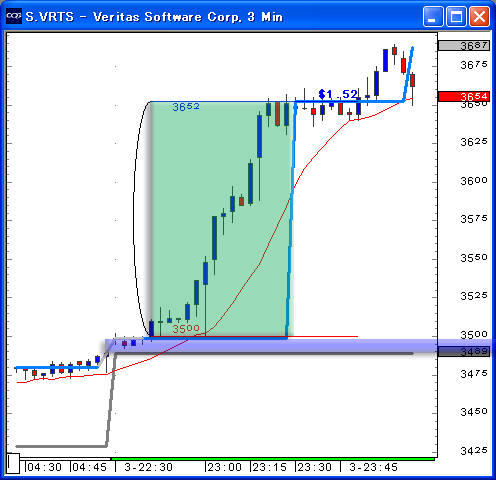This screenshot has width=496, height=480.
Task: Click the 3675 price axis label
Action: point(474,65)
